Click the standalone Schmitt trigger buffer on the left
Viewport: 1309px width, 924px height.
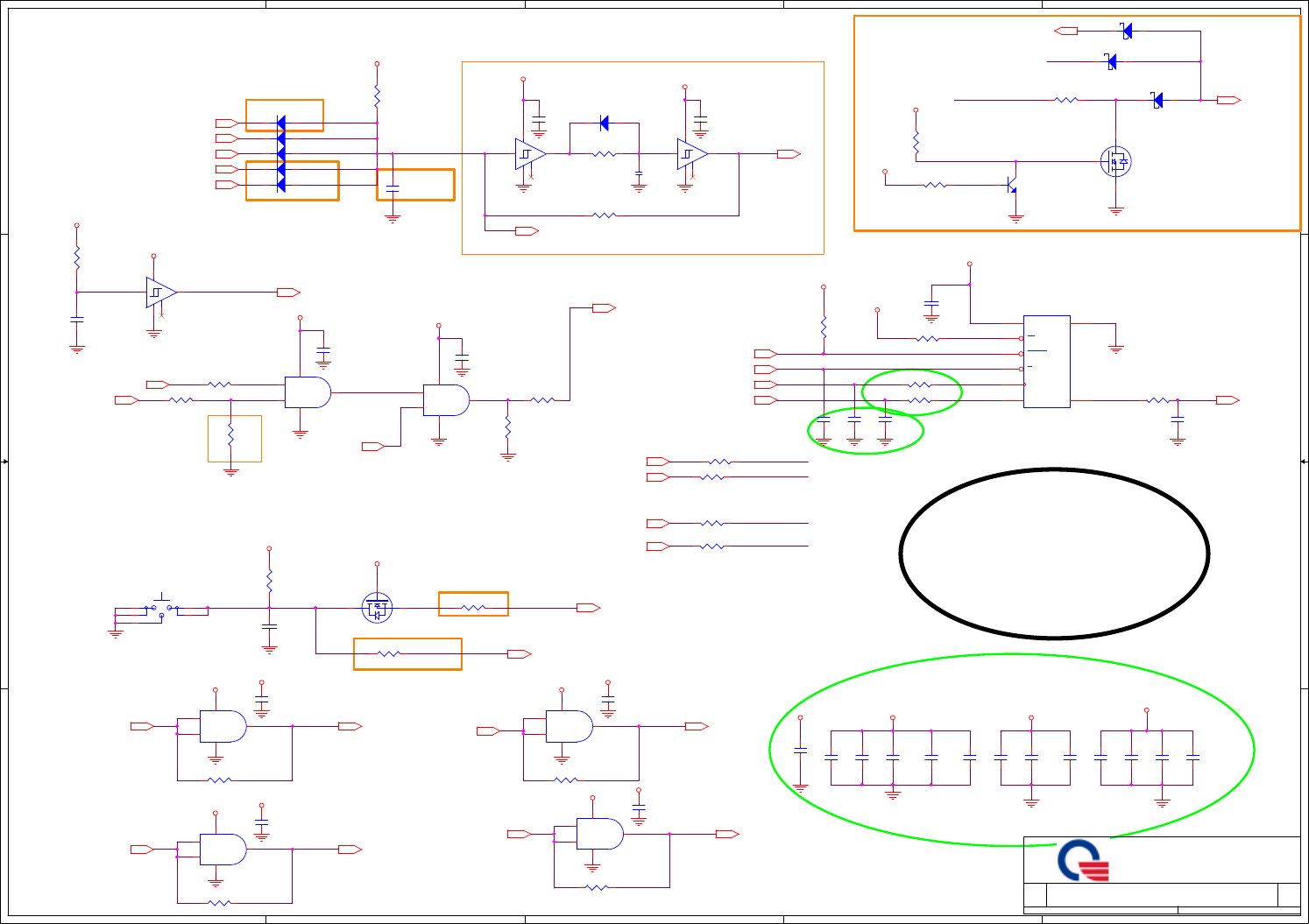click(x=162, y=293)
